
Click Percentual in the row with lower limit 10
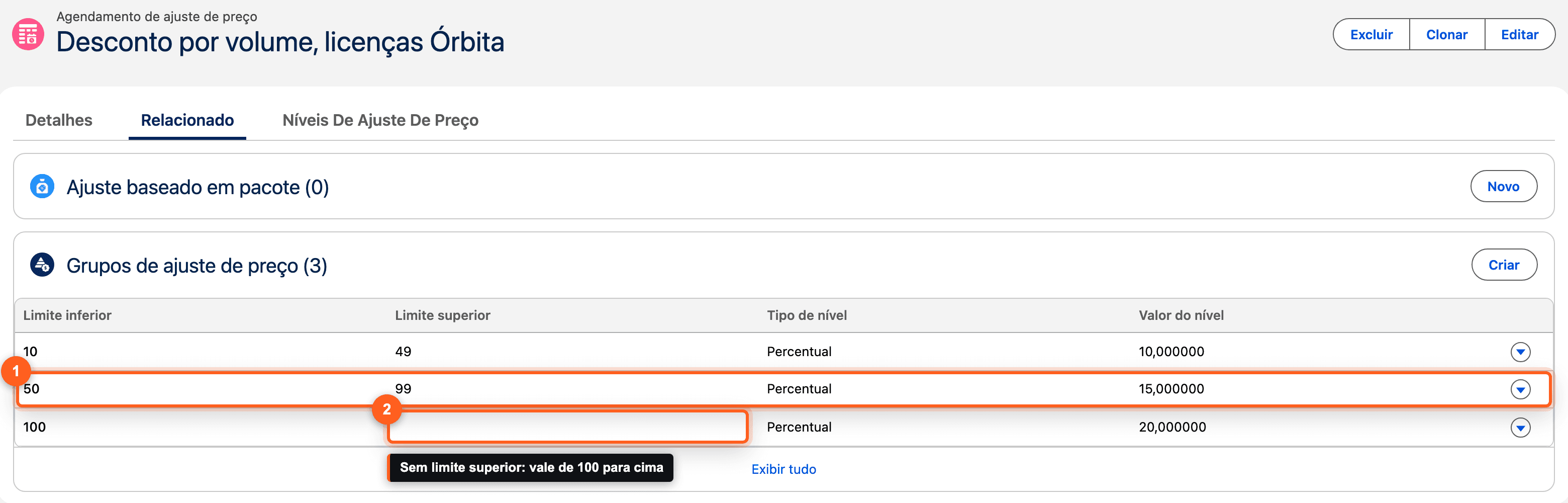pos(799,352)
